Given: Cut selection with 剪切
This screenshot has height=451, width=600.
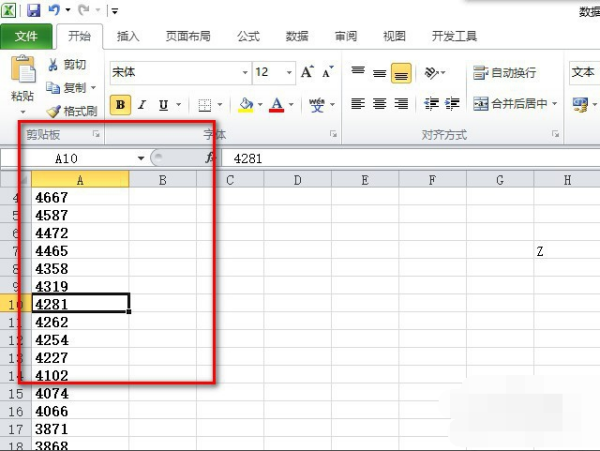Looking at the screenshot, I should (67, 65).
